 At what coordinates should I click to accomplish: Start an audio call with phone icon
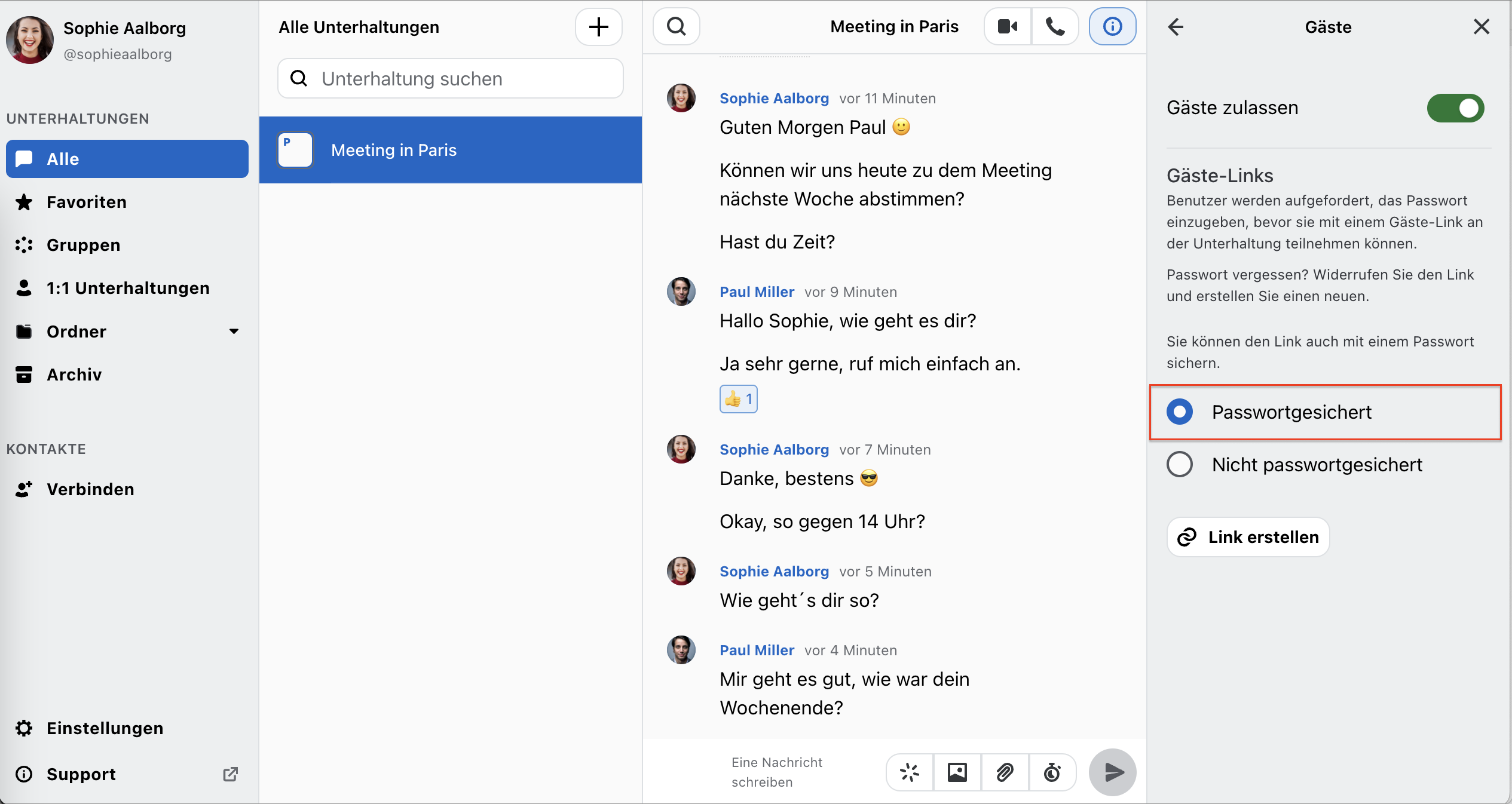tap(1055, 27)
